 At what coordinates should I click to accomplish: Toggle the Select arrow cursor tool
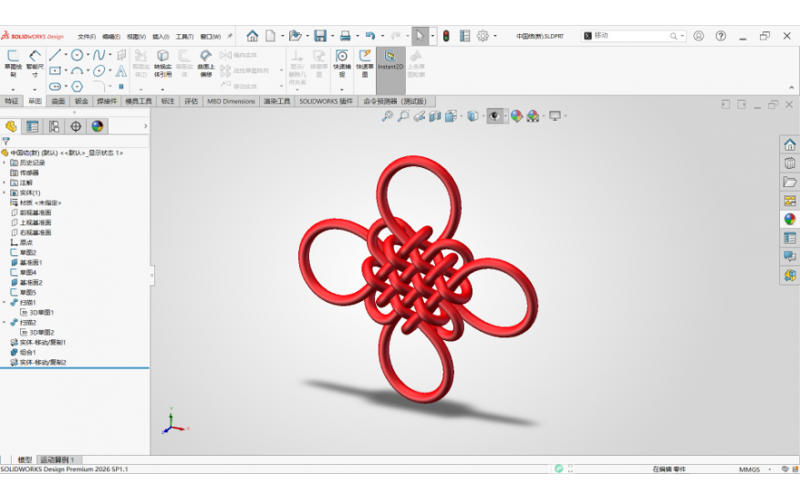[419, 36]
